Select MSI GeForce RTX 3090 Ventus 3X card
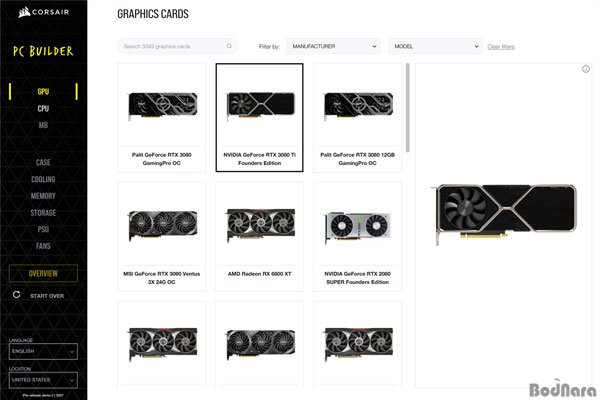 point(161,237)
